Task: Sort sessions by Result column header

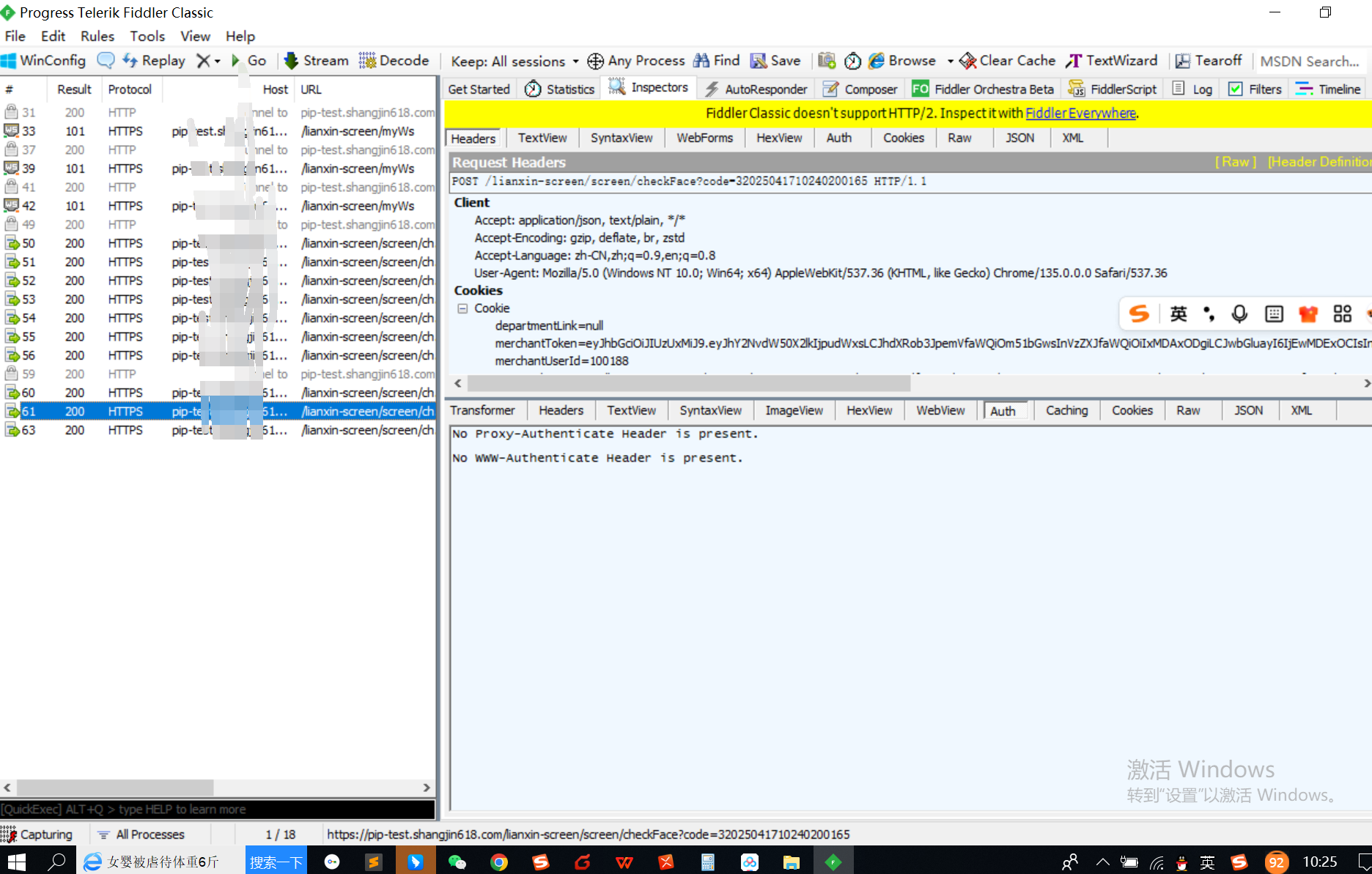Action: coord(74,89)
